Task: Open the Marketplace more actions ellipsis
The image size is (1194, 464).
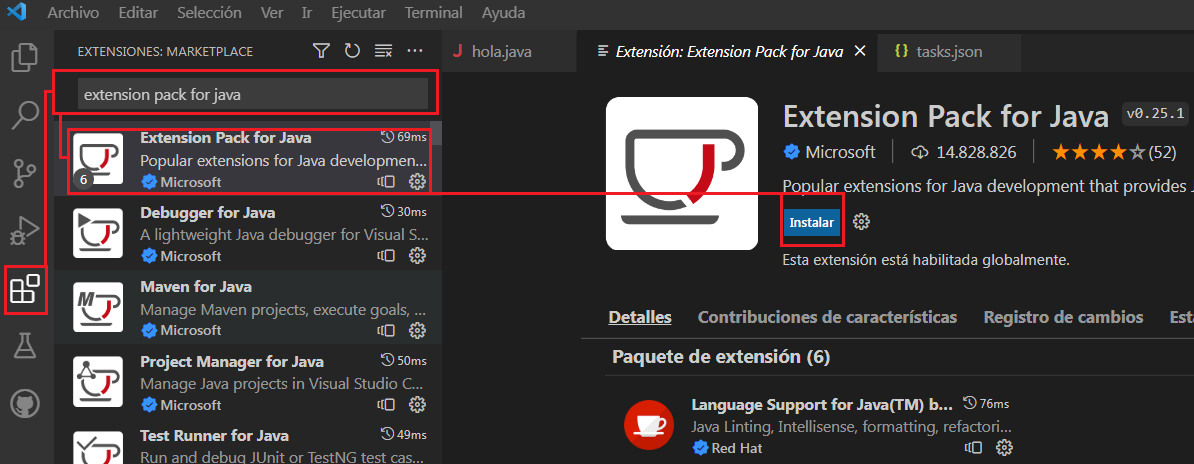Action: click(x=414, y=51)
